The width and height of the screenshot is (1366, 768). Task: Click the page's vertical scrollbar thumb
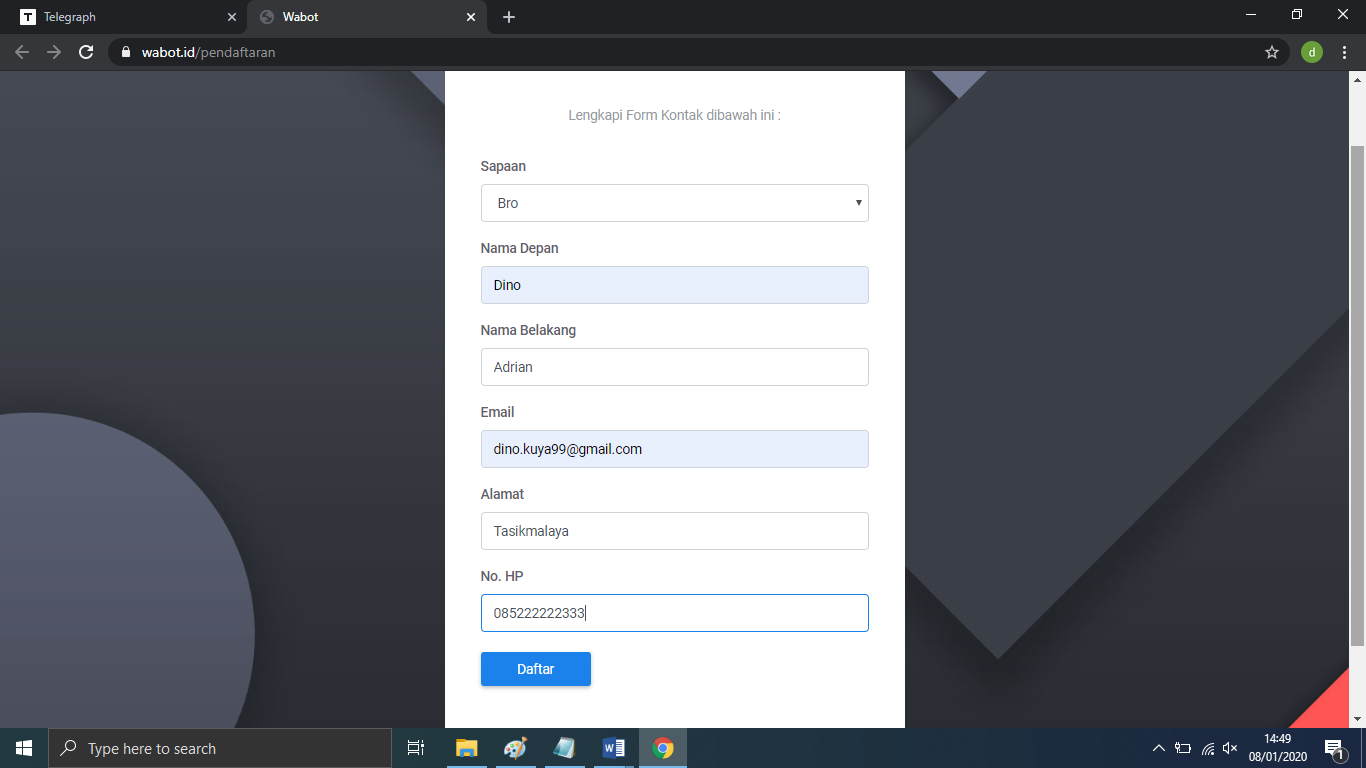point(1357,395)
